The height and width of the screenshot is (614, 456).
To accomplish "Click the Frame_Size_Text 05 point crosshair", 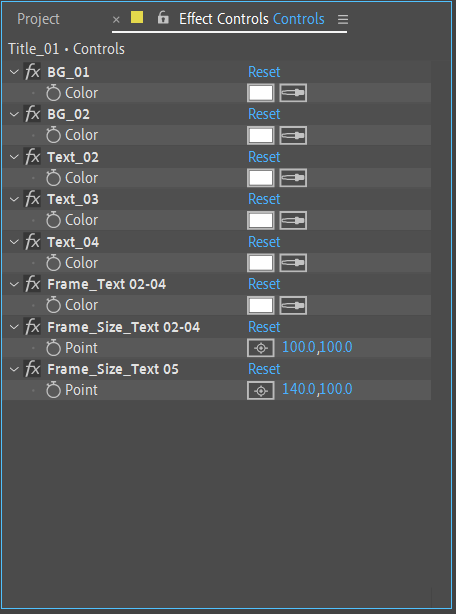I will click(261, 390).
